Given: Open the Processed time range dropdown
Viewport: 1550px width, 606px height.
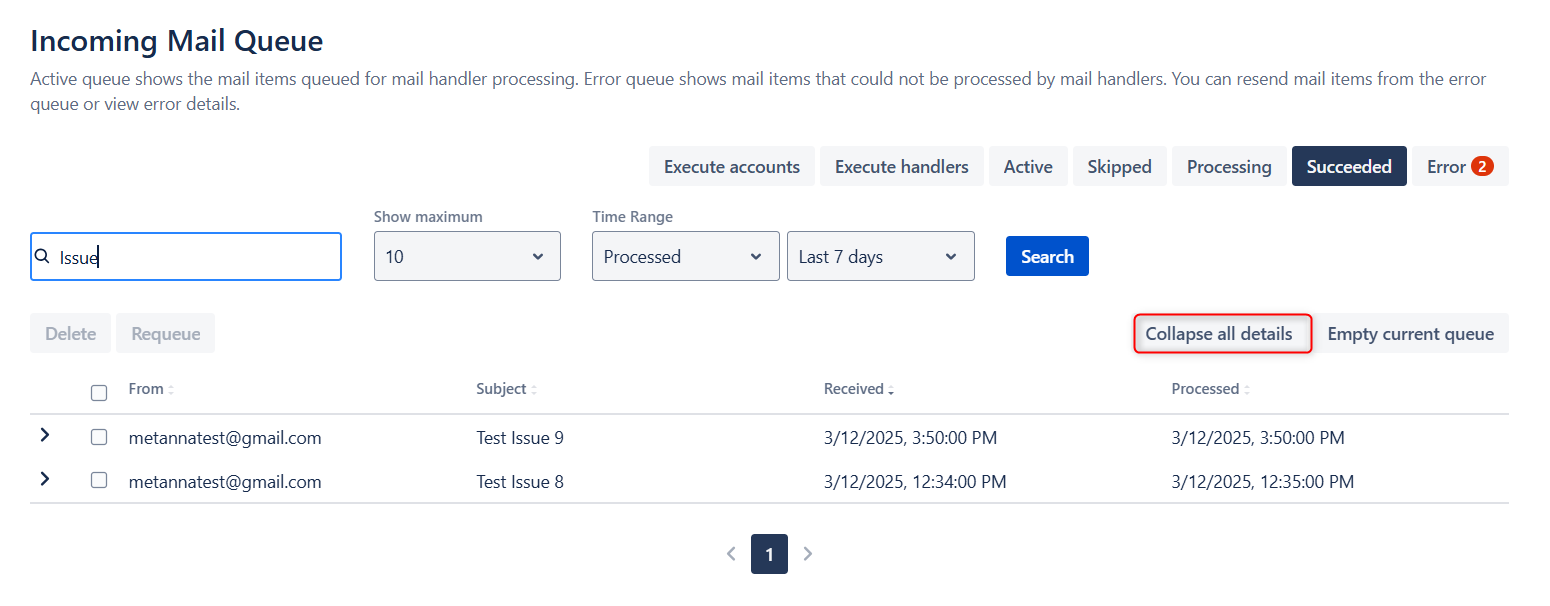Looking at the screenshot, I should coord(685,257).
